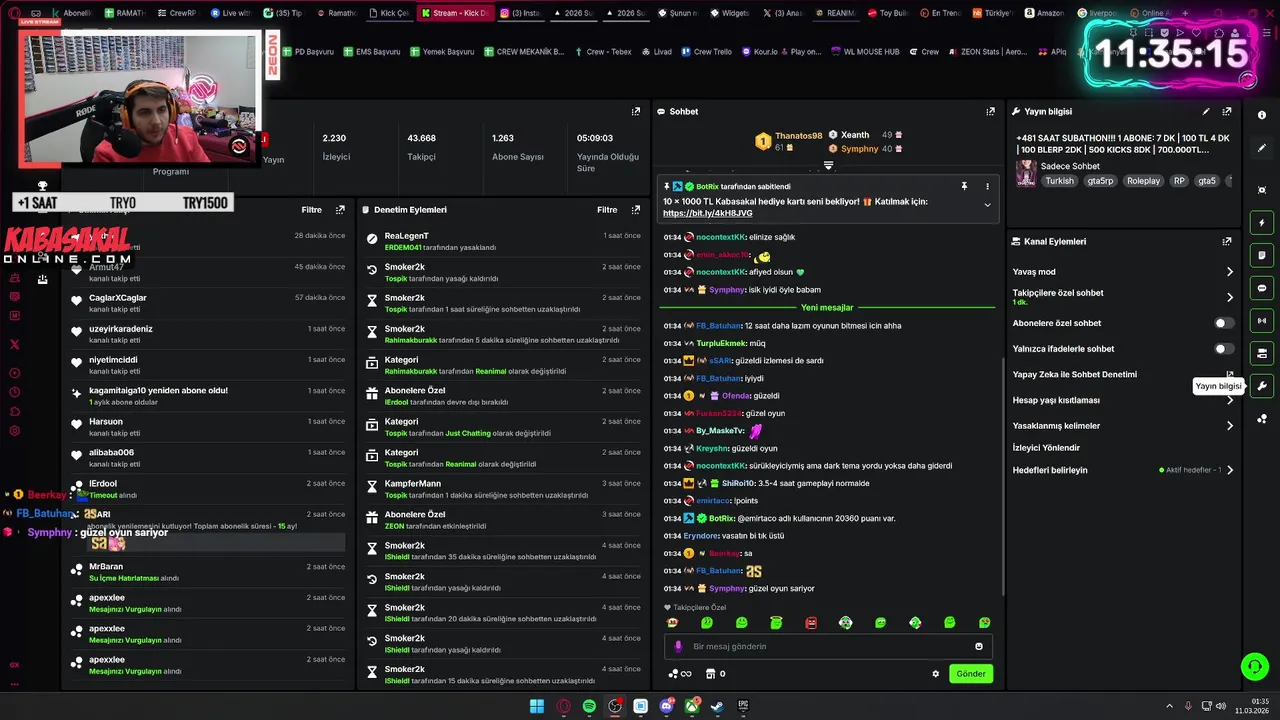This screenshot has width=1280, height=720.
Task: Open the shop icon below message box
Action: [x=710, y=674]
